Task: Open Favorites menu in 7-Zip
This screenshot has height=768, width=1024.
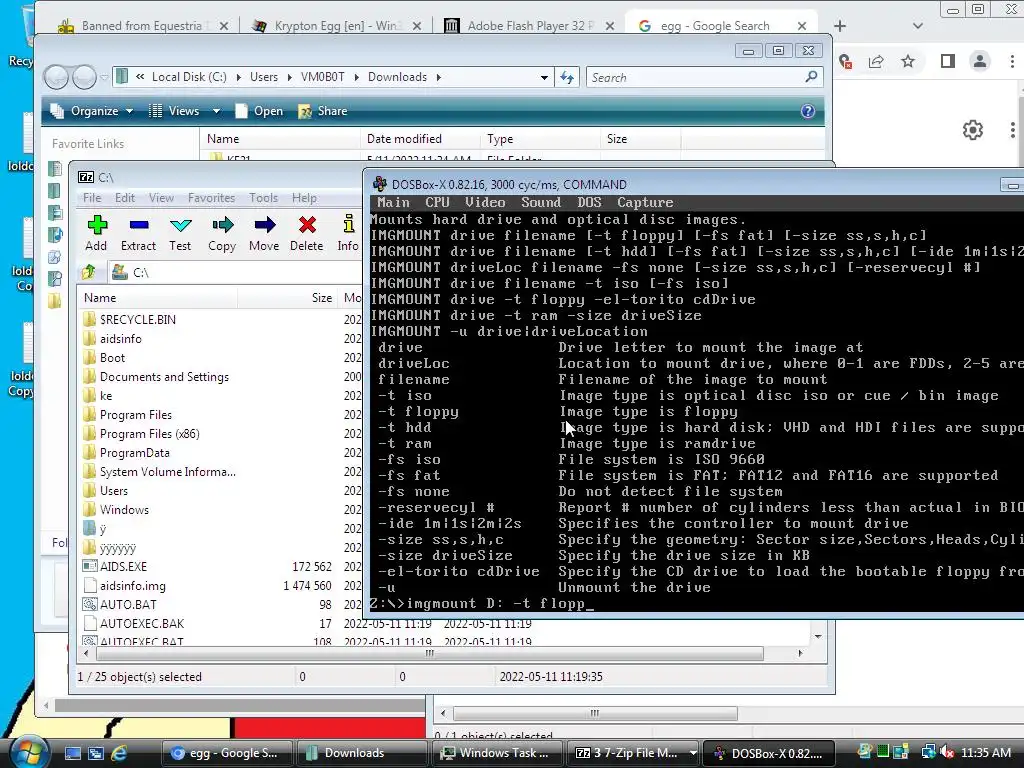Action: coord(211,197)
